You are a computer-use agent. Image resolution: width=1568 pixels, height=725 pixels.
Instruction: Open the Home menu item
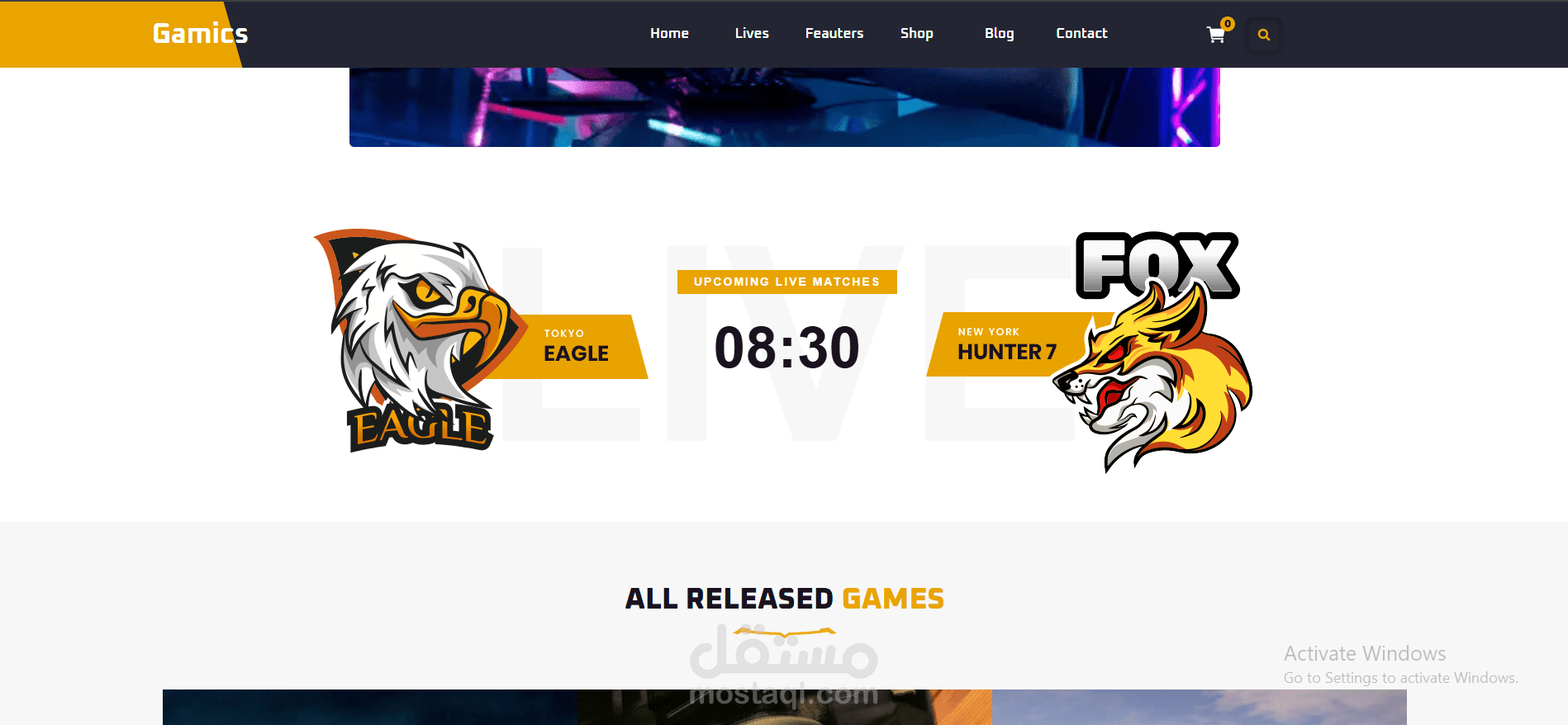point(669,33)
